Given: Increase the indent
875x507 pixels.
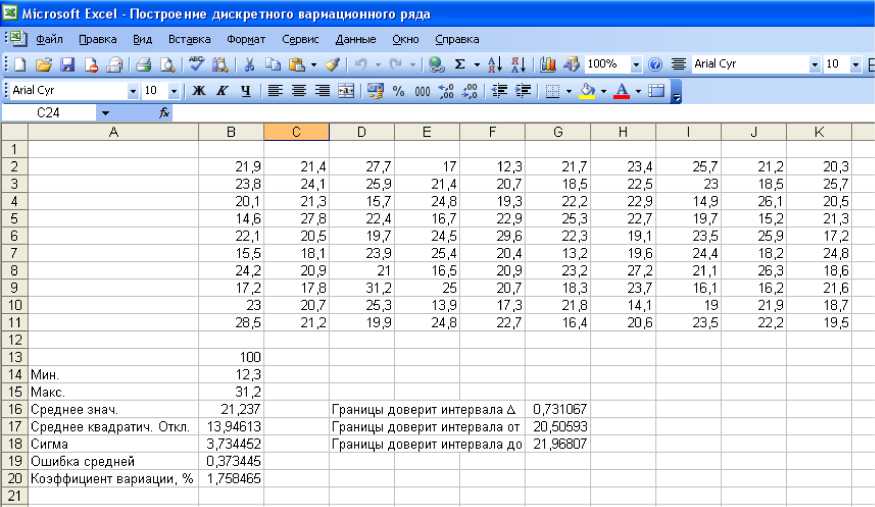Looking at the screenshot, I should point(523,90).
